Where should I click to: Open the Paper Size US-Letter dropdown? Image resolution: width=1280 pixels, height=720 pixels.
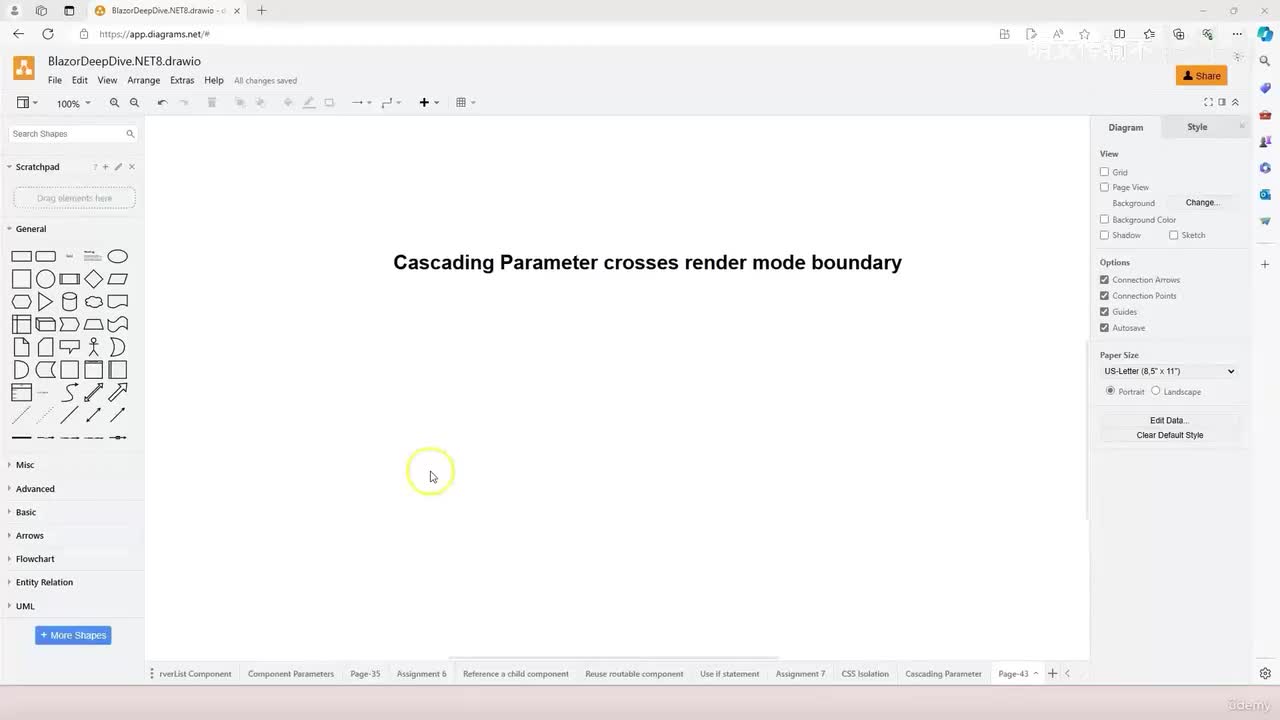pyautogui.click(x=1169, y=371)
